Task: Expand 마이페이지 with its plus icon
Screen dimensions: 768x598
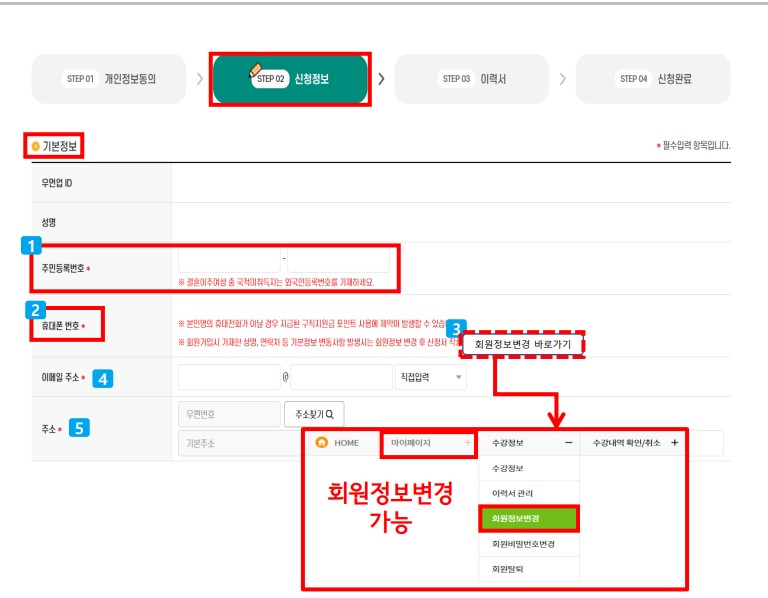Action: pos(468,443)
